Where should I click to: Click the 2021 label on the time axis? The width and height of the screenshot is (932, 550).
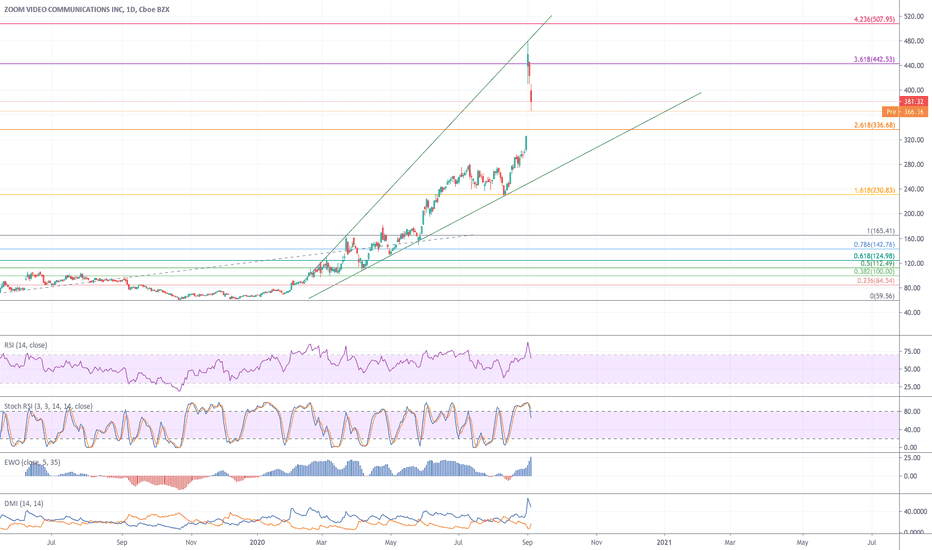pyautogui.click(x=664, y=542)
